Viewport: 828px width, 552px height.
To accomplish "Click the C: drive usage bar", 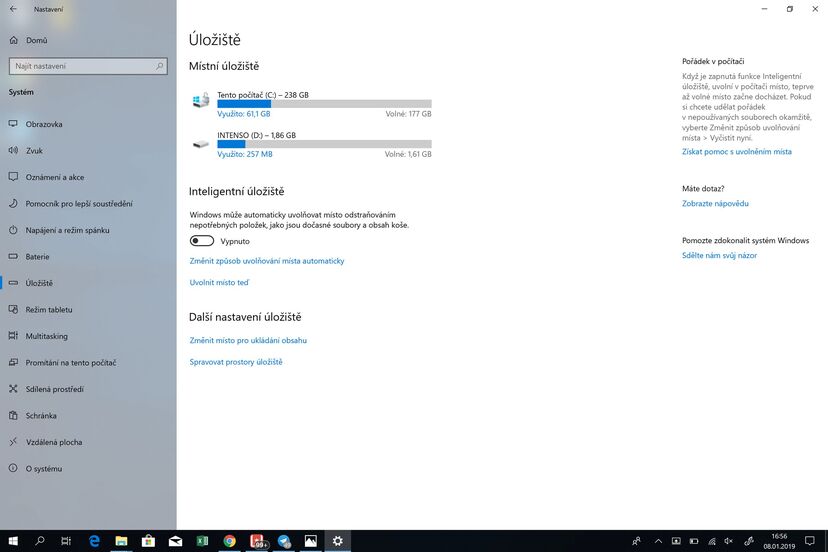I will point(324,104).
